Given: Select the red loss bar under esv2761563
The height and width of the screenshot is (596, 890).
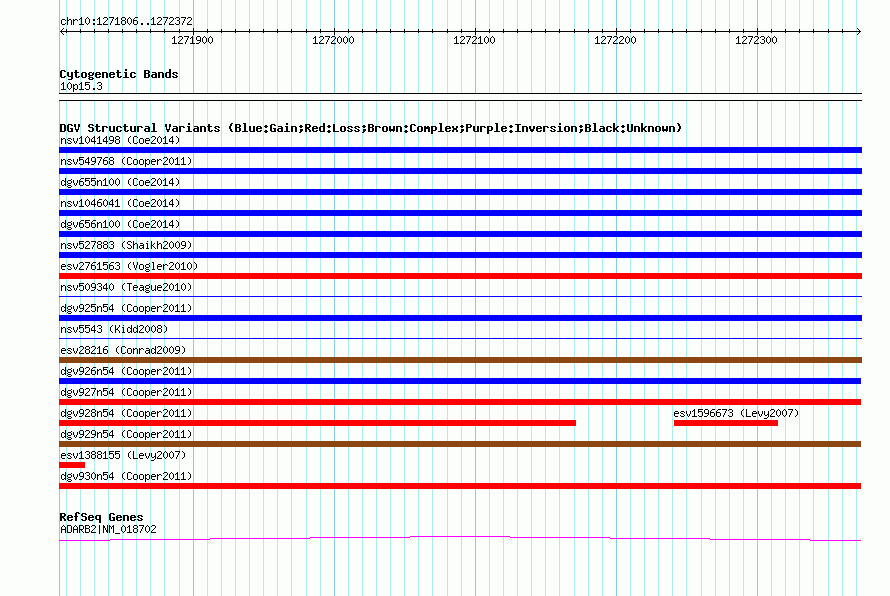Looking at the screenshot, I should pos(460,276).
